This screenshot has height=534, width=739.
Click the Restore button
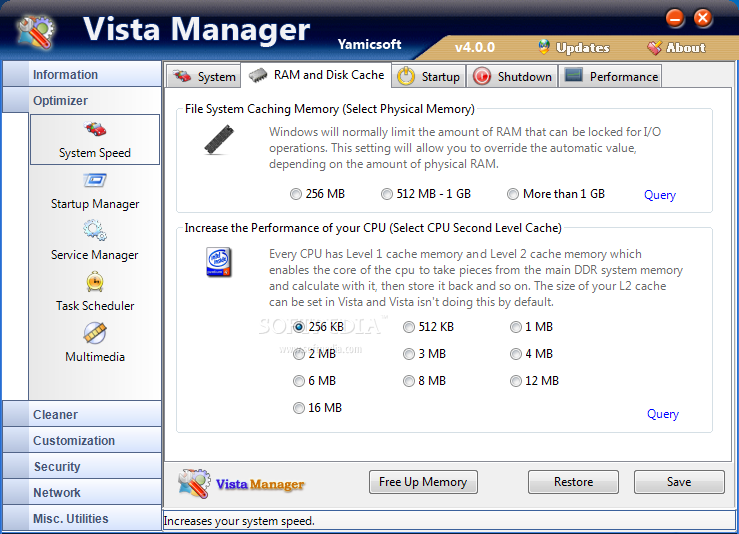pyautogui.click(x=573, y=482)
